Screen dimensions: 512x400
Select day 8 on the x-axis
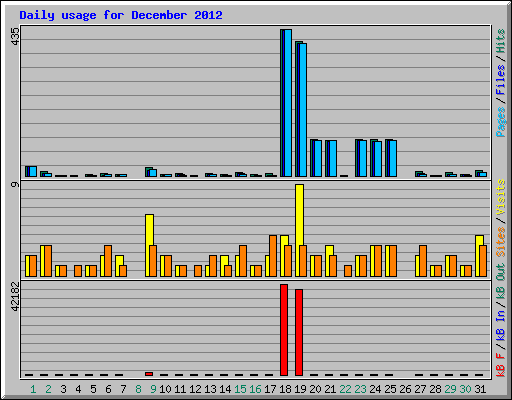tap(138, 389)
